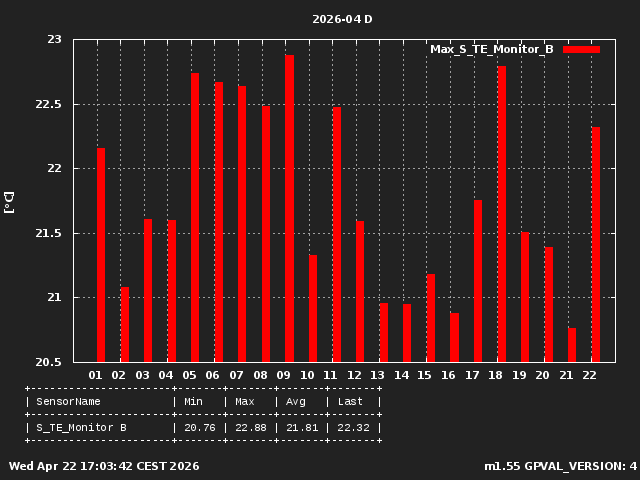Click x-axis label 08

click(260, 375)
